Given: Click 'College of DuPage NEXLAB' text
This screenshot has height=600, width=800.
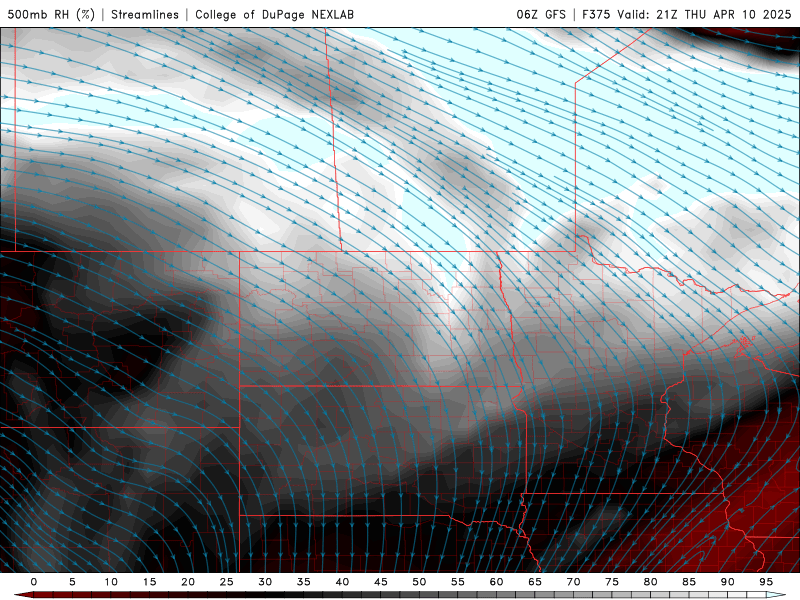Looking at the screenshot, I should click(x=274, y=14).
